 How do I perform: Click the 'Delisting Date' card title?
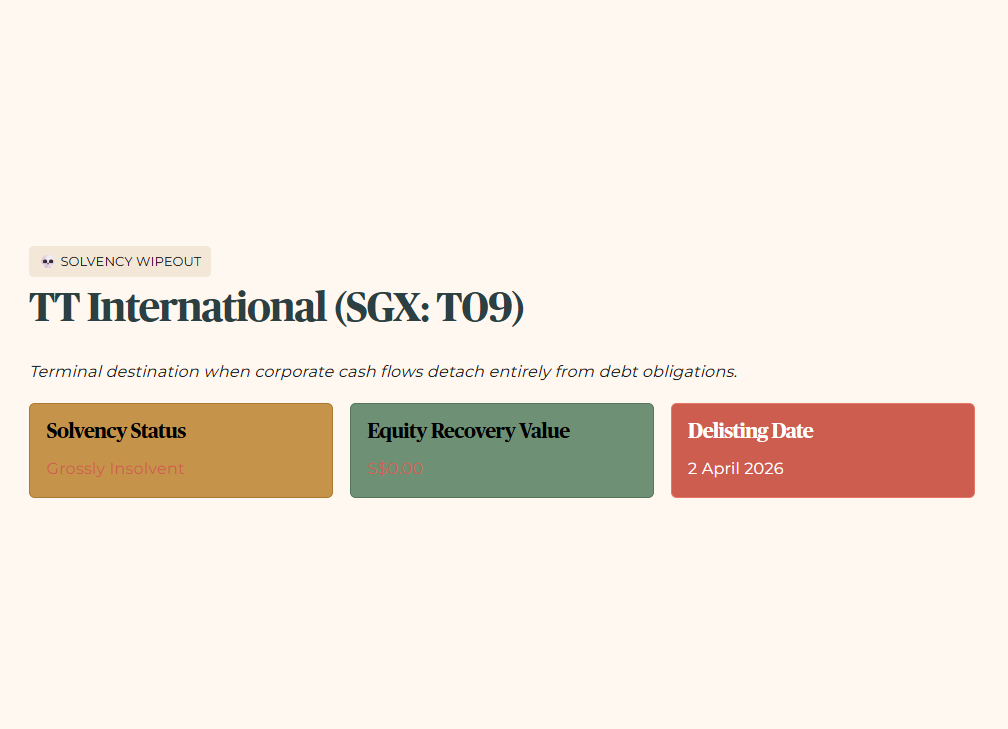(x=750, y=431)
